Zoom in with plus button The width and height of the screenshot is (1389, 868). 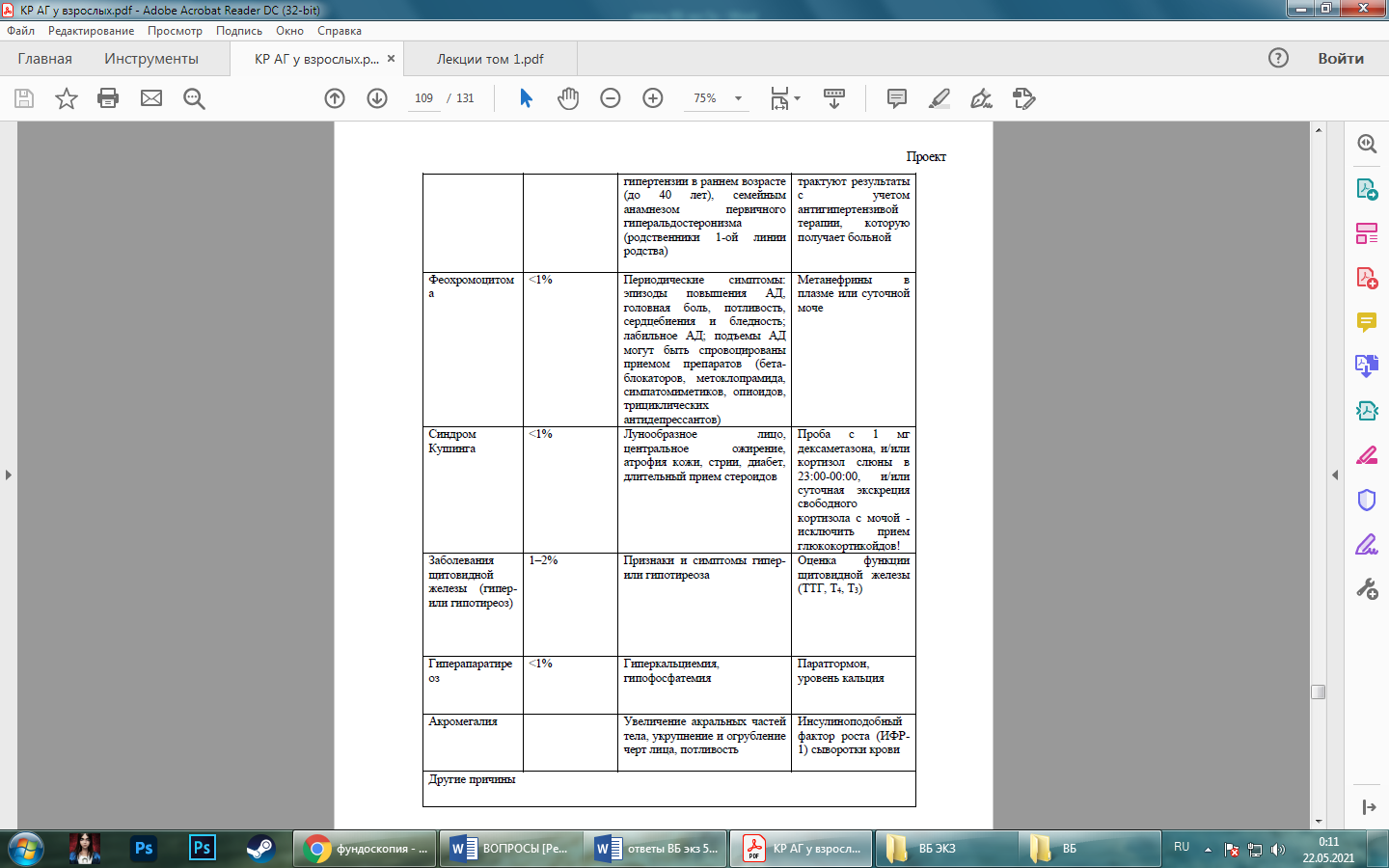[653, 98]
